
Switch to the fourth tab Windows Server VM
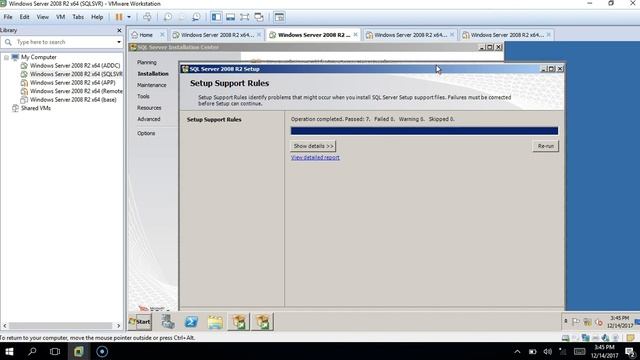click(410, 35)
